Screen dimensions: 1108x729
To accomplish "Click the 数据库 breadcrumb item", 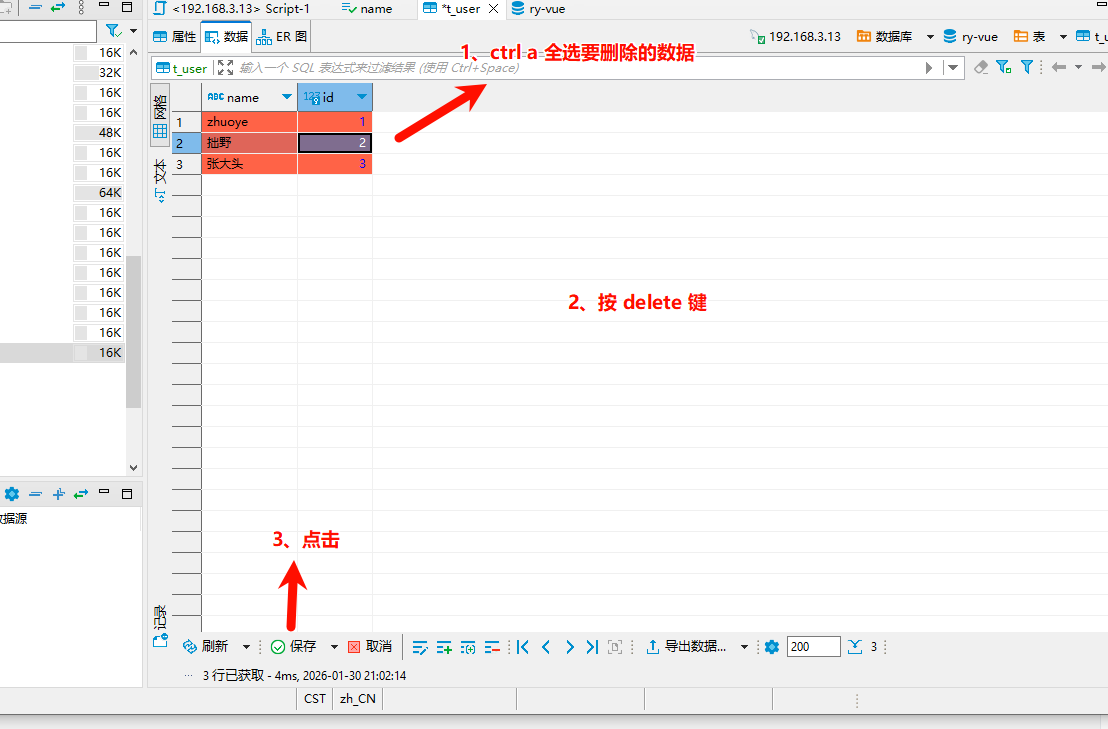I will tap(885, 37).
